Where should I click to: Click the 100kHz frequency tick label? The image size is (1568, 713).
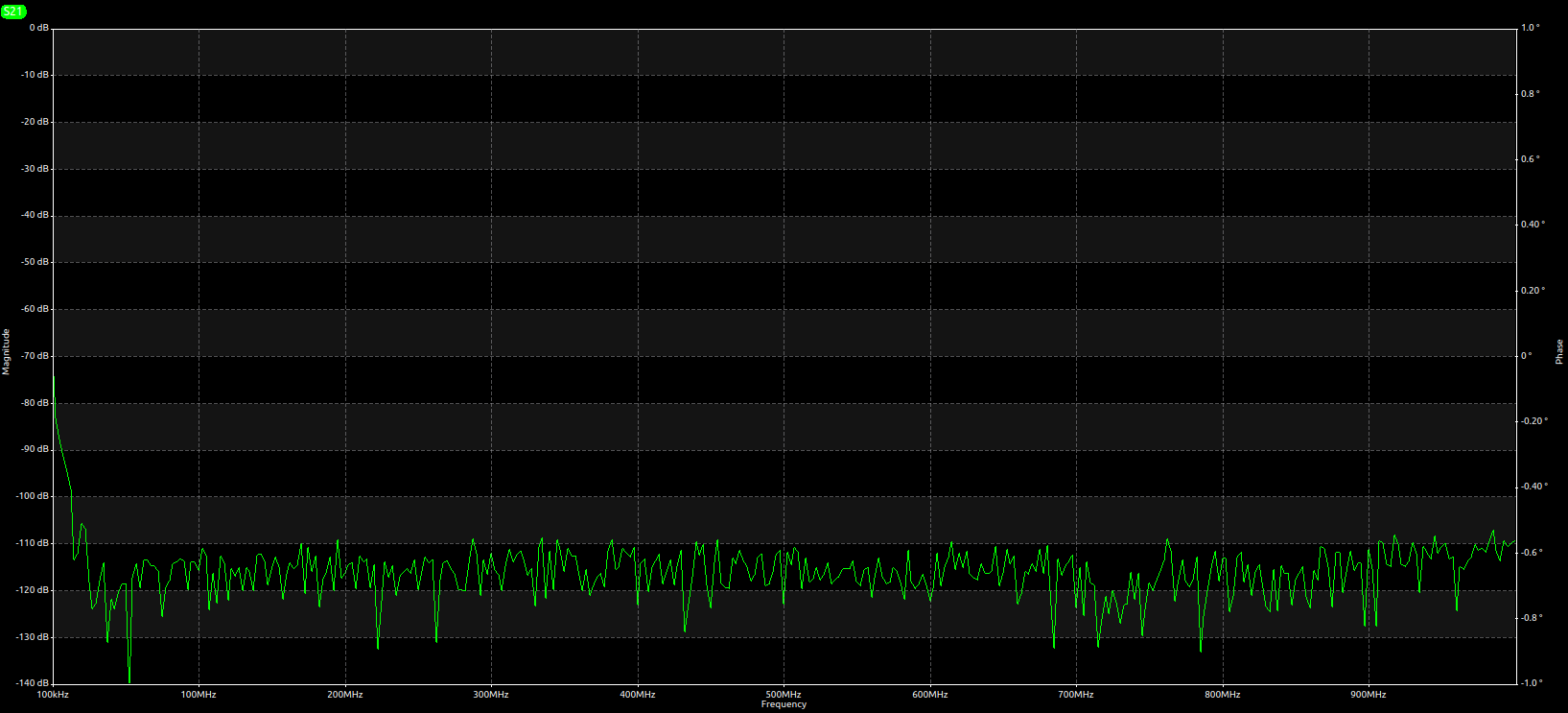tap(53, 694)
